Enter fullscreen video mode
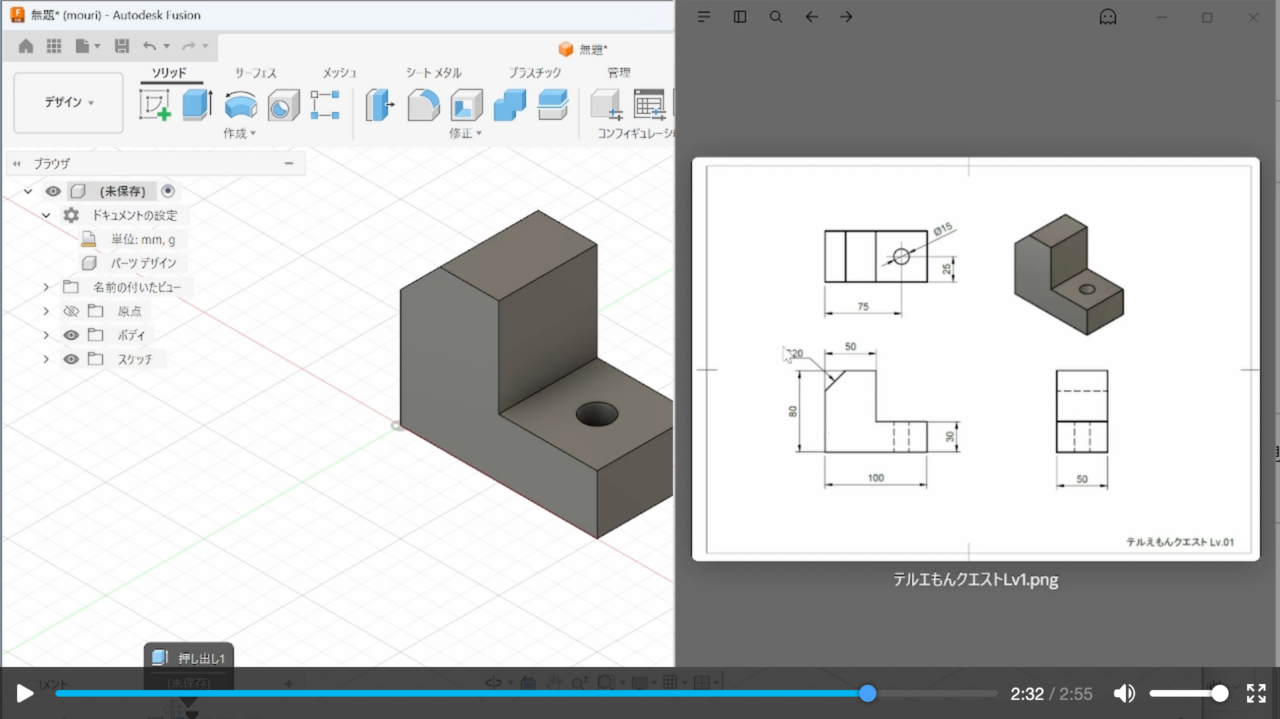The width and height of the screenshot is (1280, 719). (x=1256, y=693)
